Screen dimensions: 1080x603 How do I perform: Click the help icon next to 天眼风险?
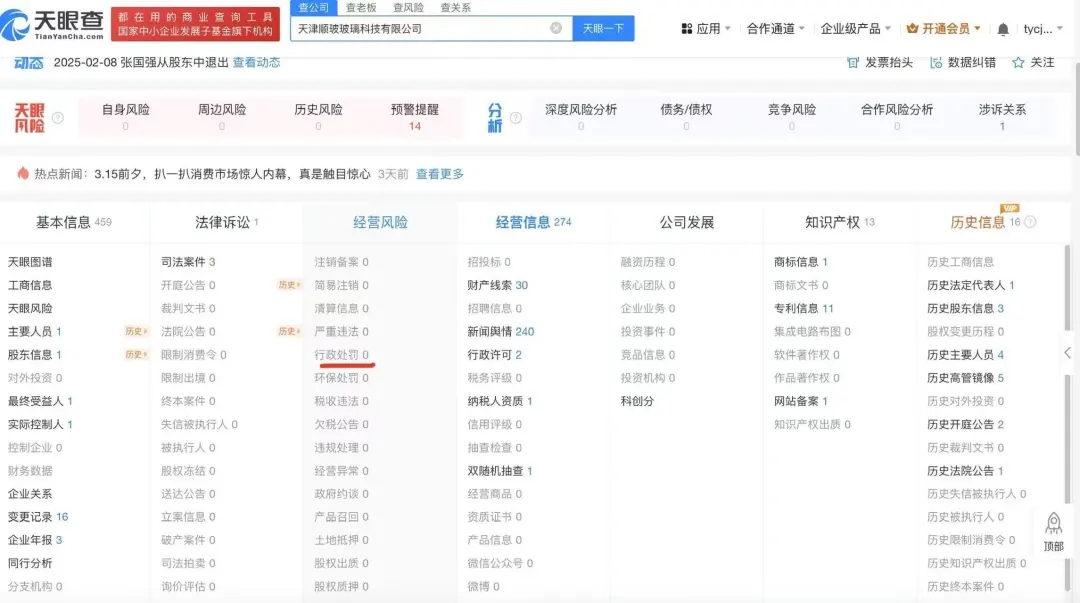coord(58,118)
